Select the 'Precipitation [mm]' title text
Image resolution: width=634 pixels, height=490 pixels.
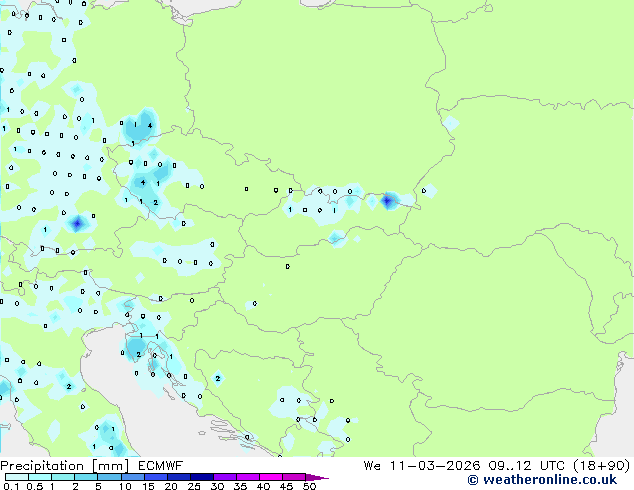(x=65, y=466)
